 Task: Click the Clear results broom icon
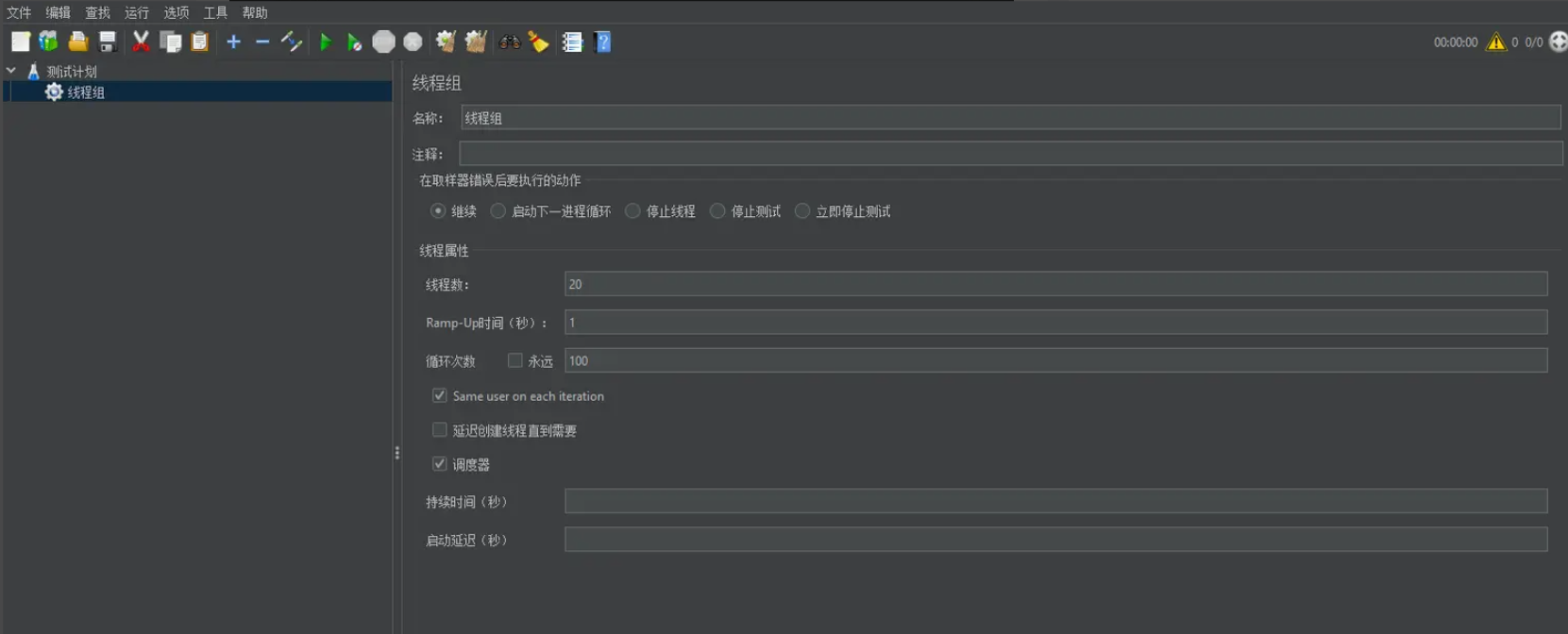point(446,42)
